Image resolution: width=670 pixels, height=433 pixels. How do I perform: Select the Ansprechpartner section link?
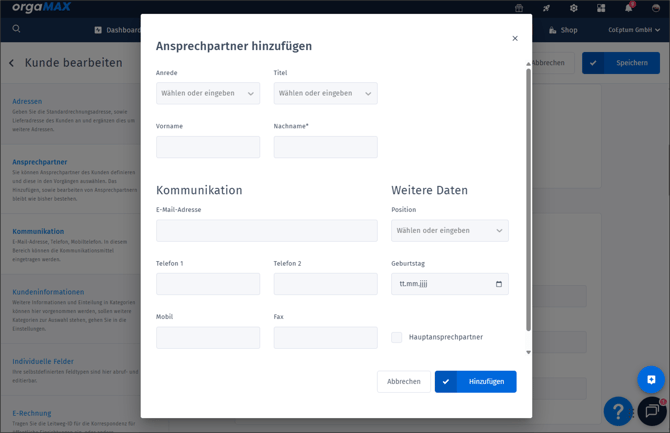tap(40, 162)
